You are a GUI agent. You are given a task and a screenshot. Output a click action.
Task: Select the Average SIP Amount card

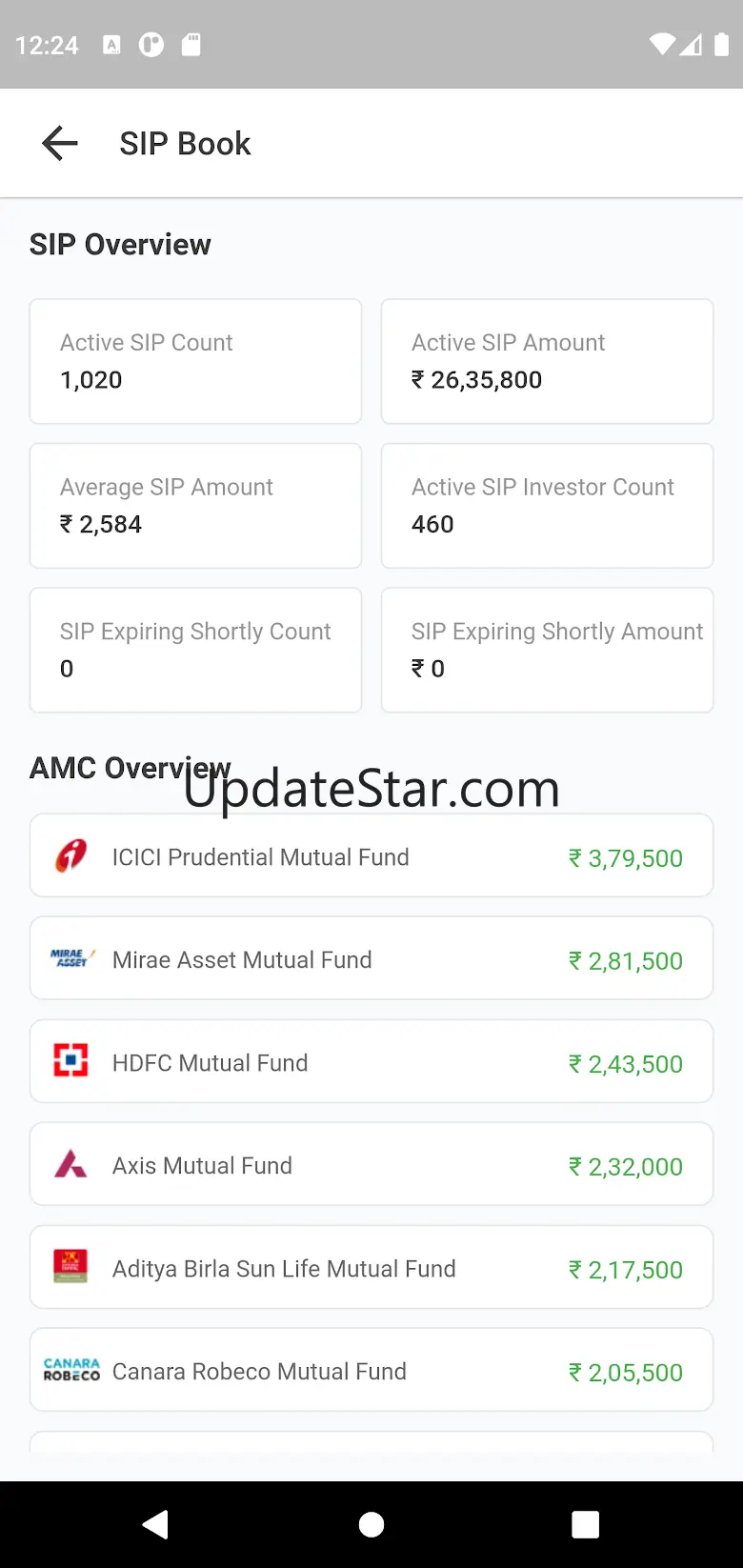pos(195,506)
